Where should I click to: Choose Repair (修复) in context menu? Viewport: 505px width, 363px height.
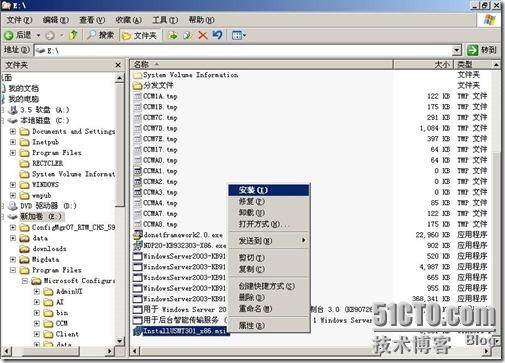click(269, 201)
